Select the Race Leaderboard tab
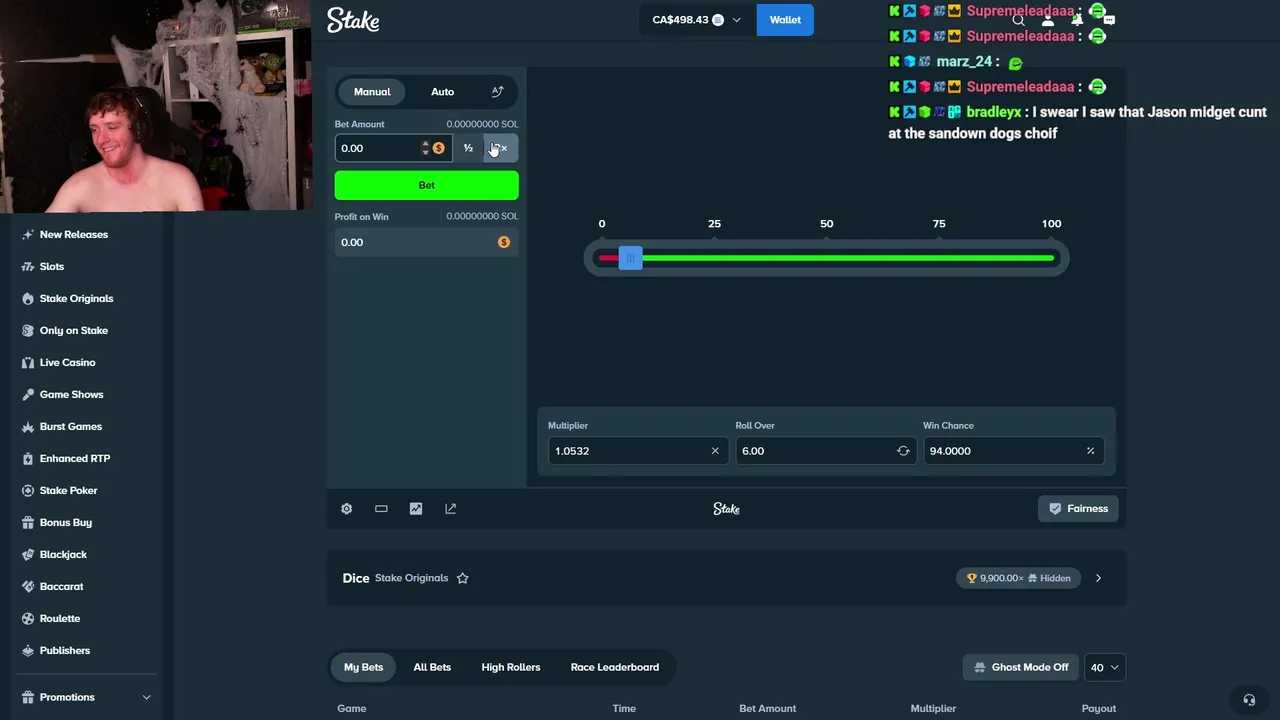 click(615, 667)
